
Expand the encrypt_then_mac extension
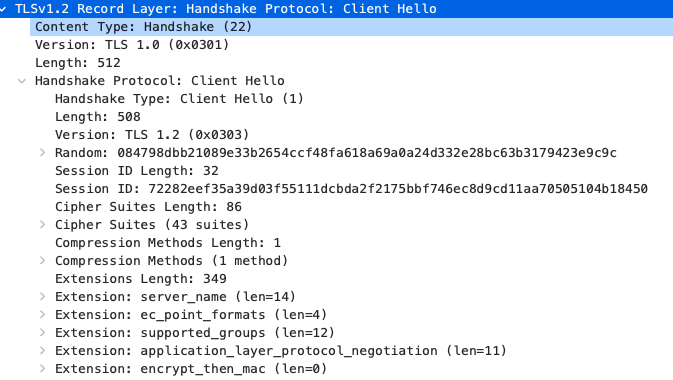[42, 369]
